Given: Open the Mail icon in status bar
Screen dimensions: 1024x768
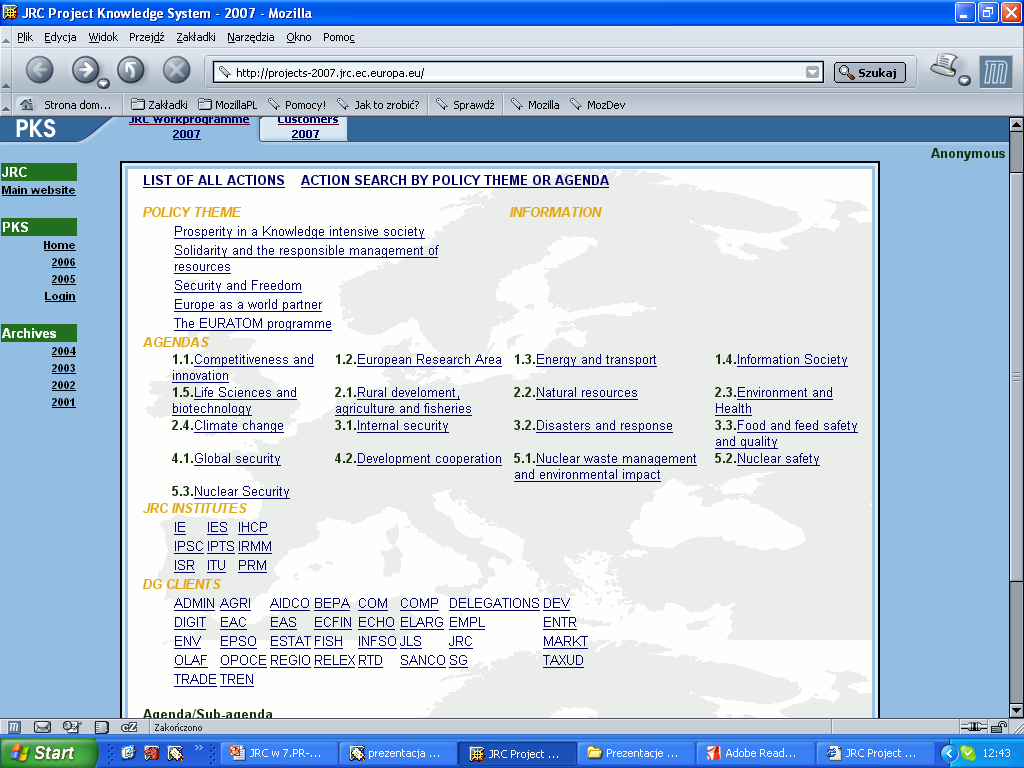Looking at the screenshot, I should point(42,727).
